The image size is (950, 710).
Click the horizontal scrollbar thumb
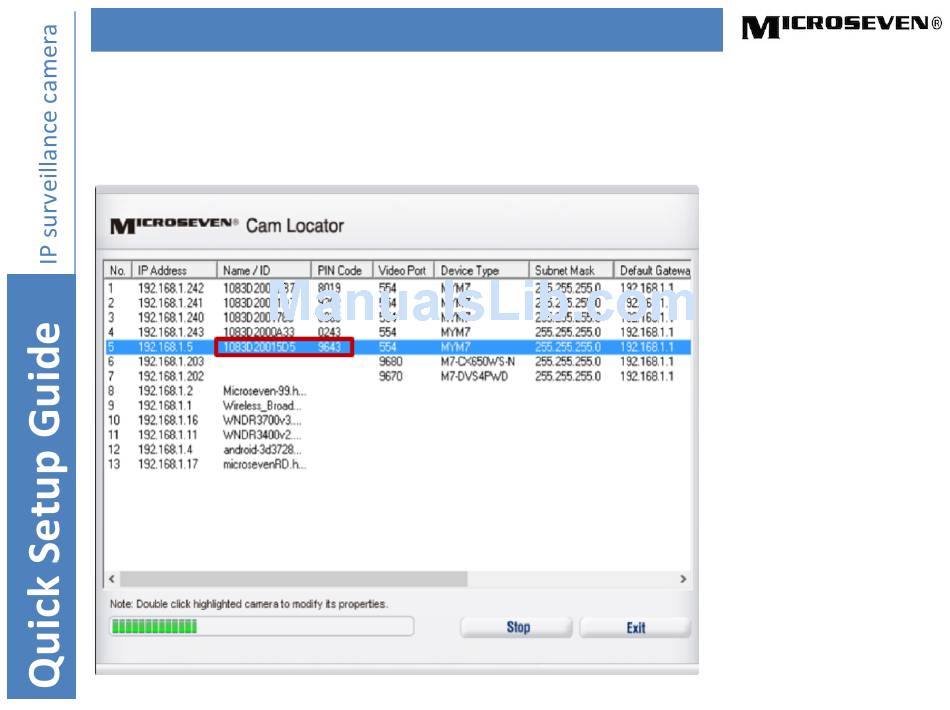(293, 579)
